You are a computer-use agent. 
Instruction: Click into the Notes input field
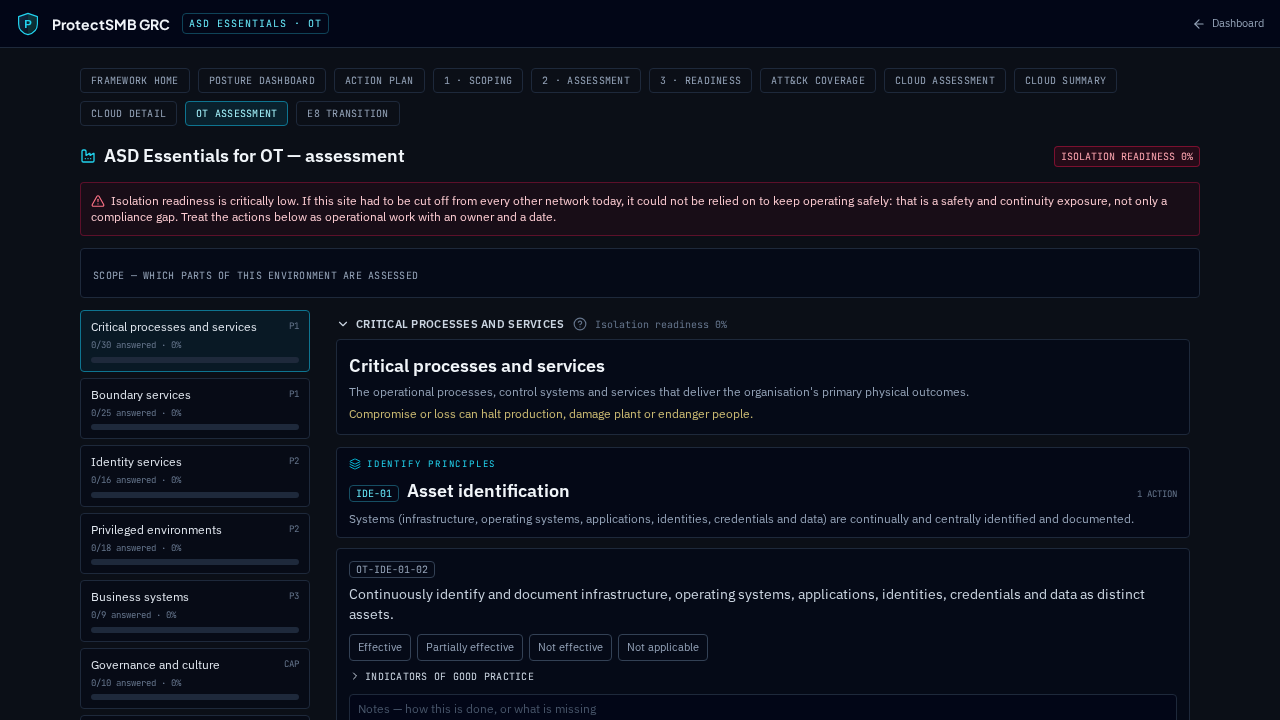(763, 709)
